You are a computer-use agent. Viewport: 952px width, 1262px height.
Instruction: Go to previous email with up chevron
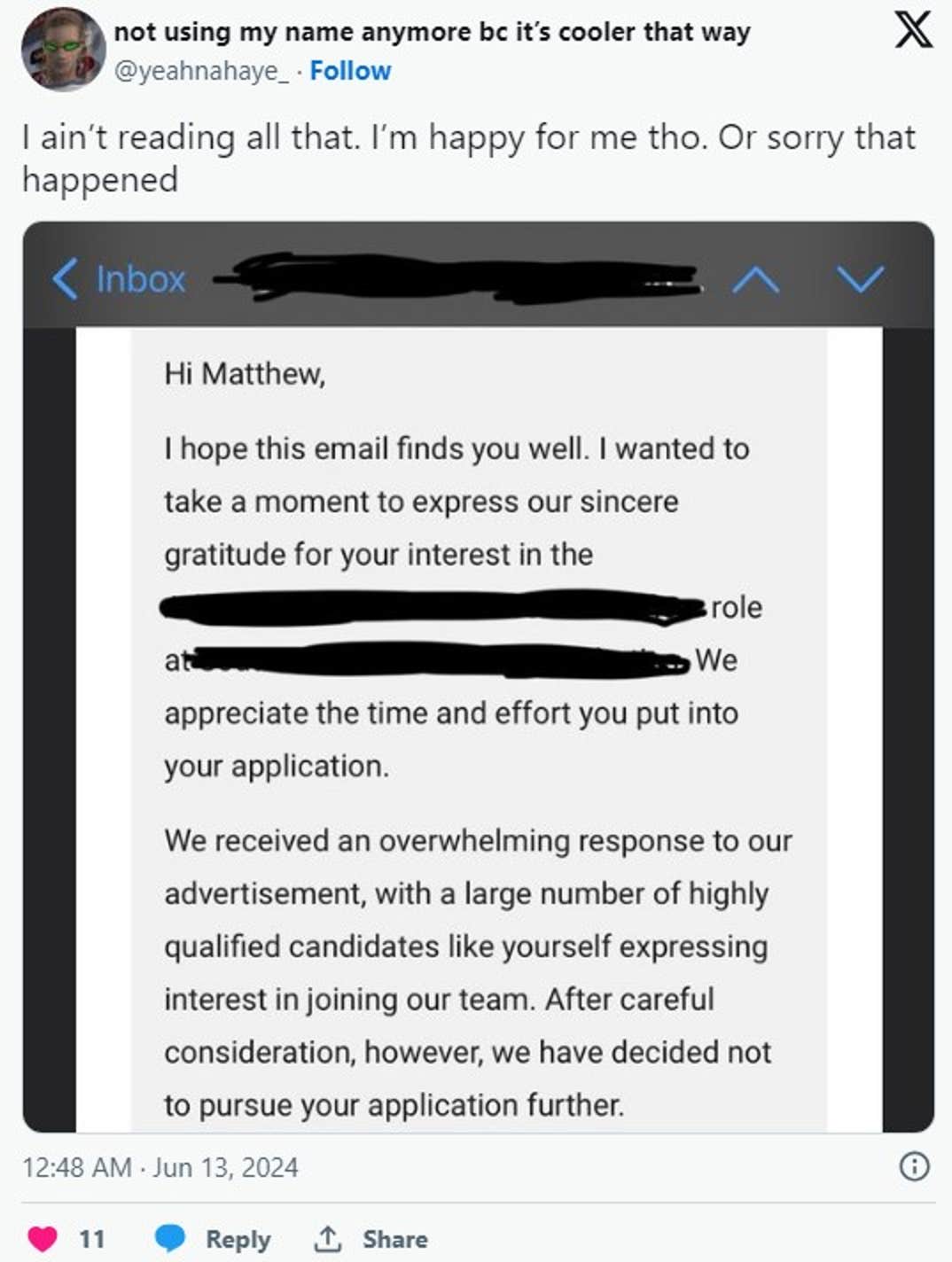[756, 279]
